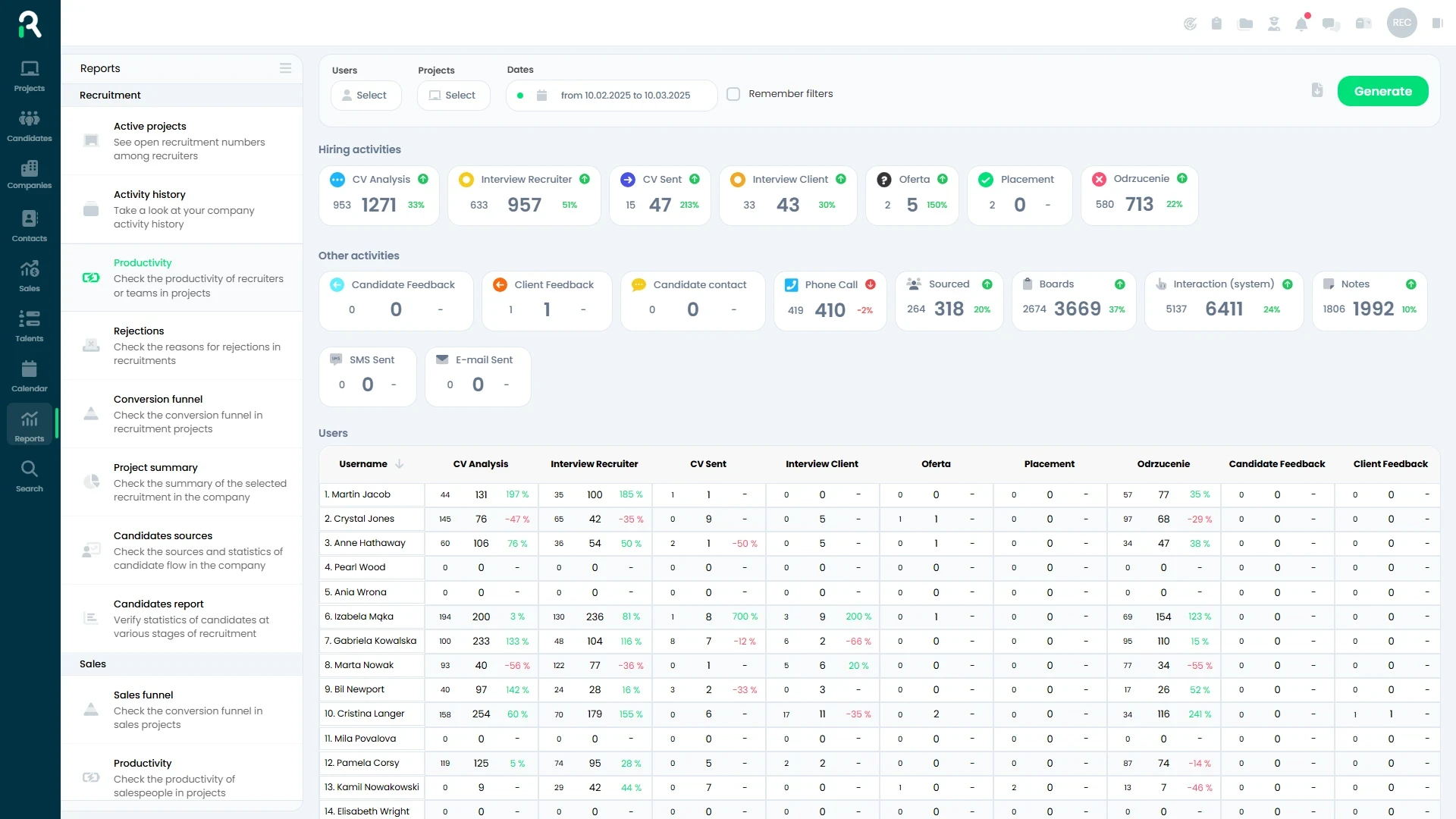Toggle the green status indicator near Dates
1456x819 pixels.
[519, 96]
